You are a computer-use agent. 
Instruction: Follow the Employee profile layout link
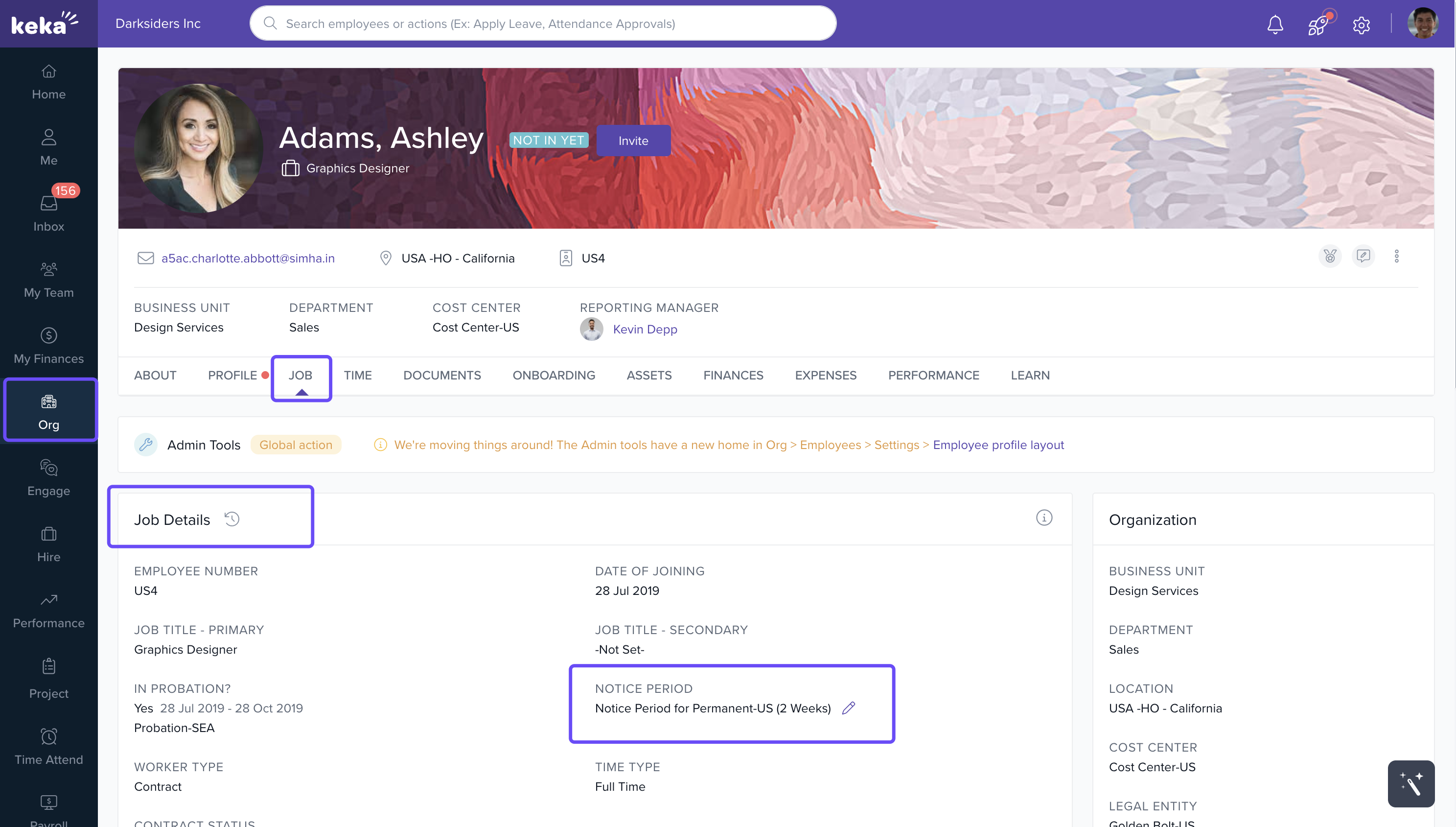tap(998, 445)
